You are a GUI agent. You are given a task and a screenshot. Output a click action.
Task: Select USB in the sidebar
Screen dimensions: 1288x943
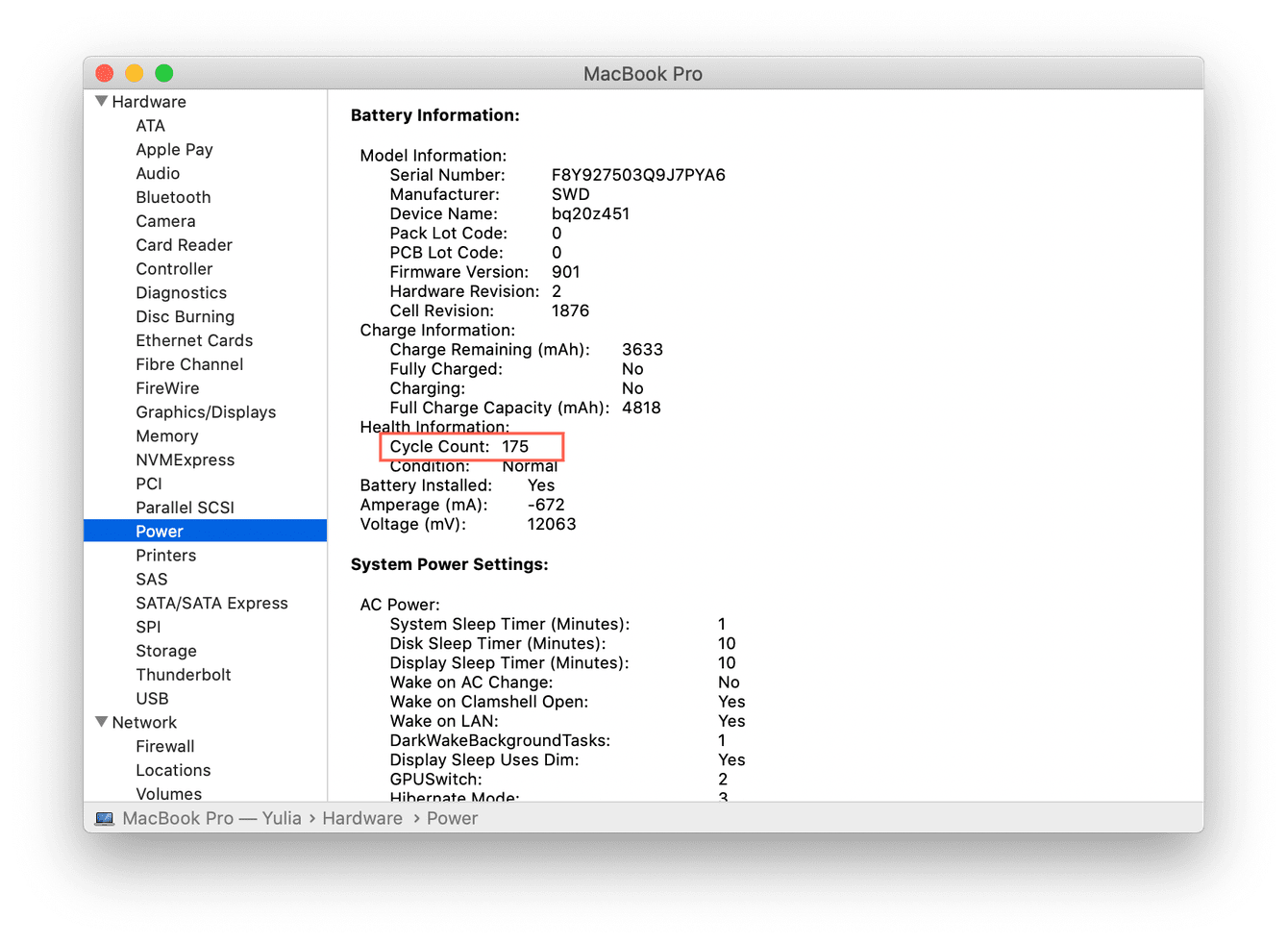click(x=152, y=699)
